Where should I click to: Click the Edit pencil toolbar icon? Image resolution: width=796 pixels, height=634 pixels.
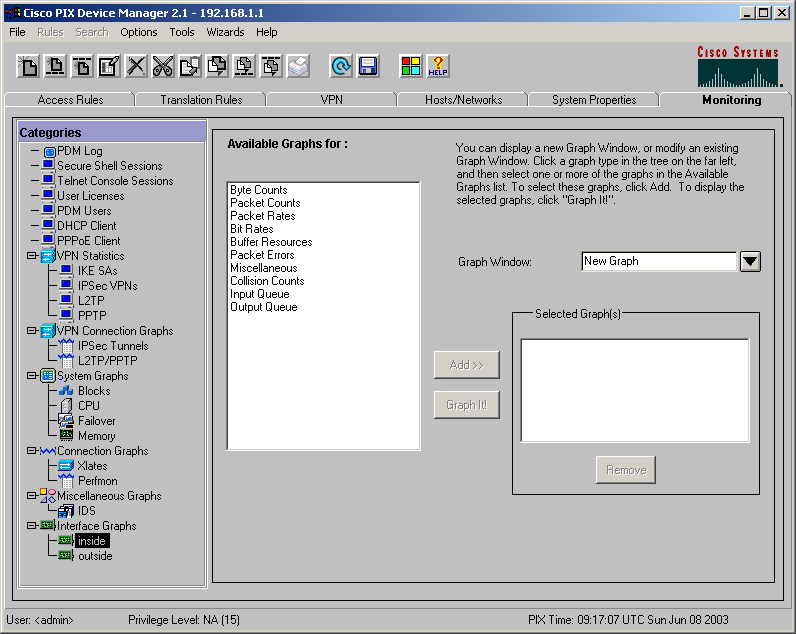coord(109,66)
